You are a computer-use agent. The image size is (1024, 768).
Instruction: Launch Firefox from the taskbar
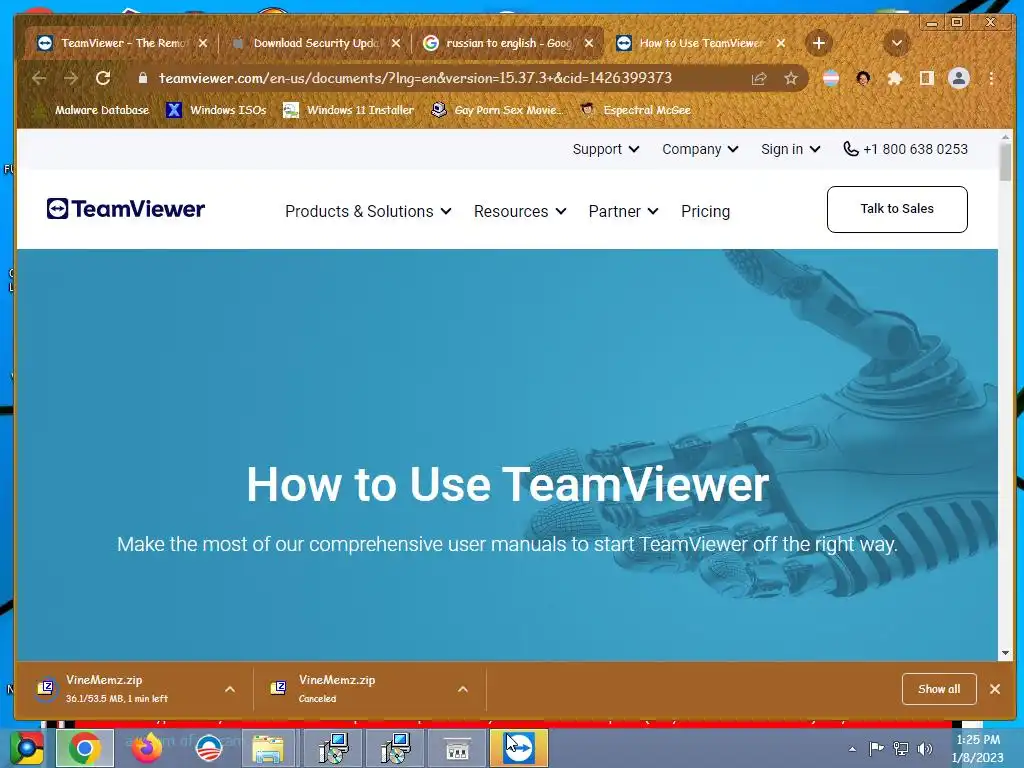click(146, 748)
